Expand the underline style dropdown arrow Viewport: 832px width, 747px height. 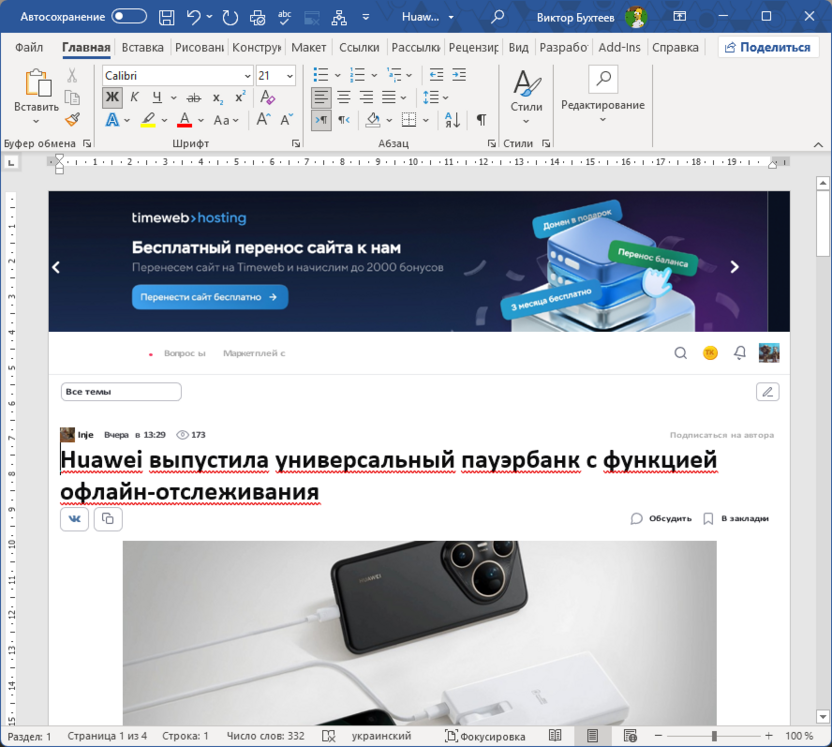coord(174,98)
